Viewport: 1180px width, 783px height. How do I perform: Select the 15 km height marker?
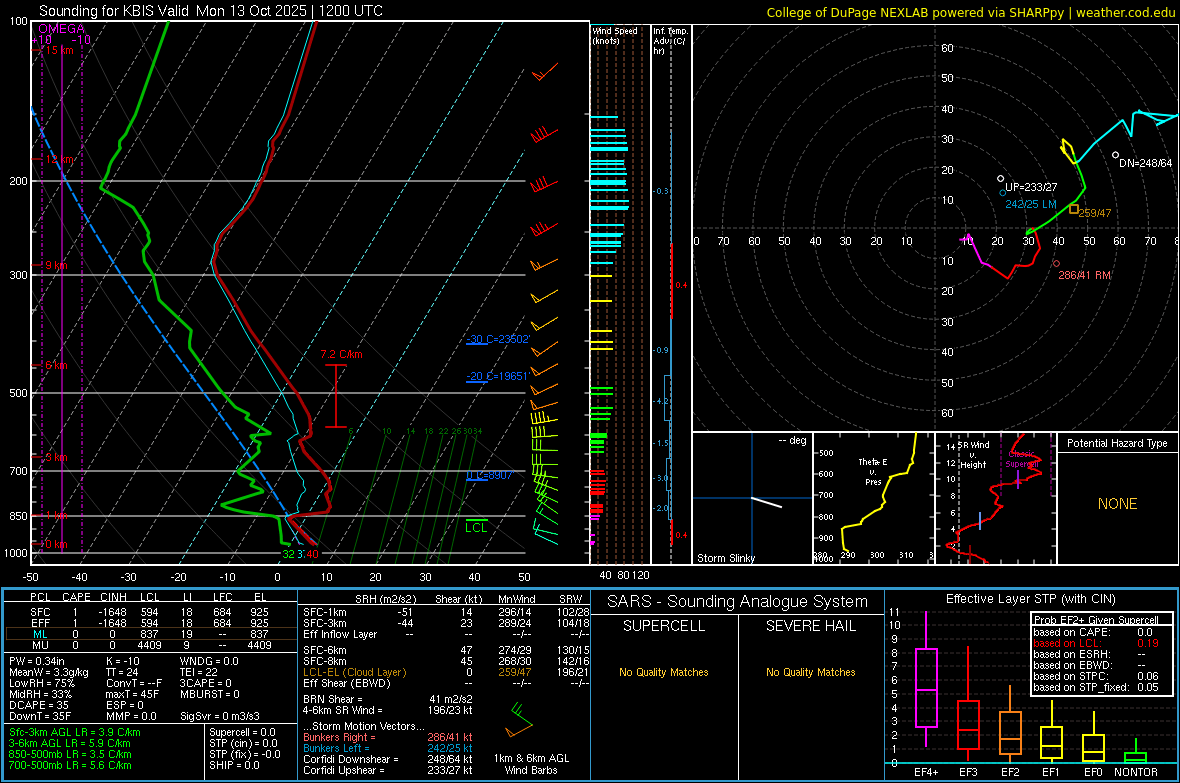57,50
